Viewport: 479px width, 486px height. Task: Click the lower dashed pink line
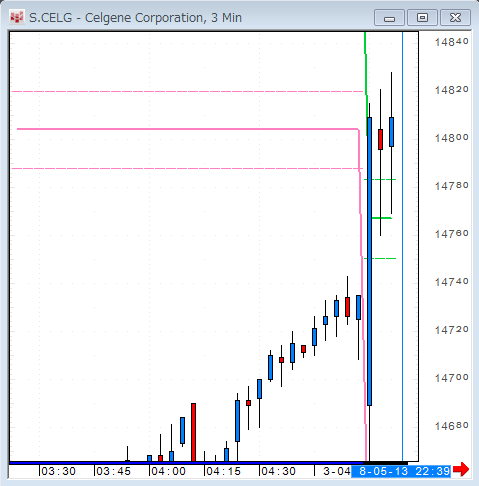pos(187,168)
